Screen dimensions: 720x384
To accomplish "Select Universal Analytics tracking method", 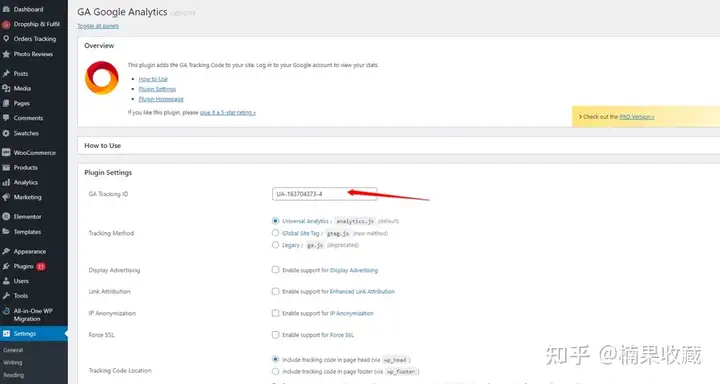I will point(275,221).
